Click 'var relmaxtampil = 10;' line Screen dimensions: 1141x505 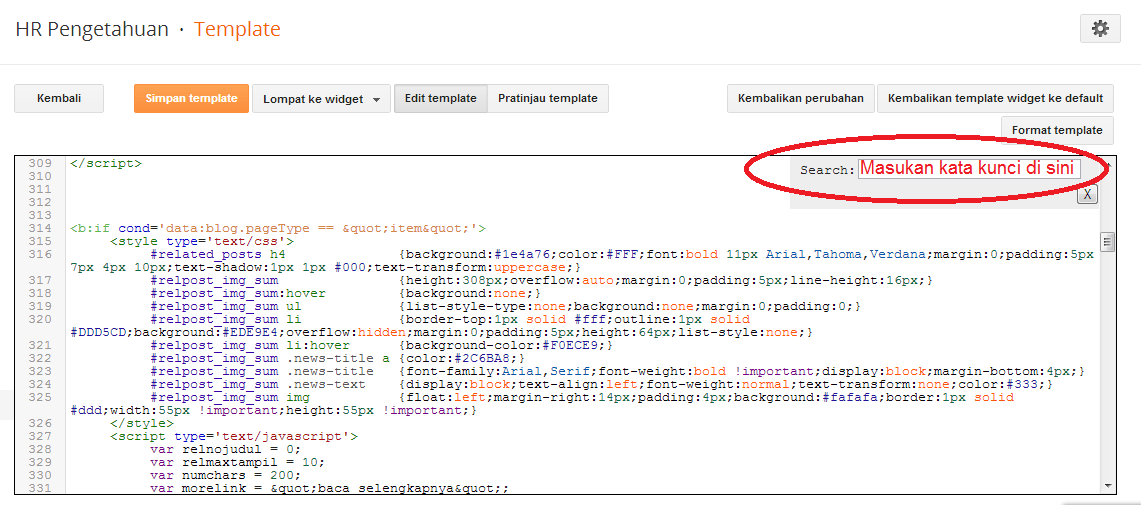pyautogui.click(x=237, y=463)
